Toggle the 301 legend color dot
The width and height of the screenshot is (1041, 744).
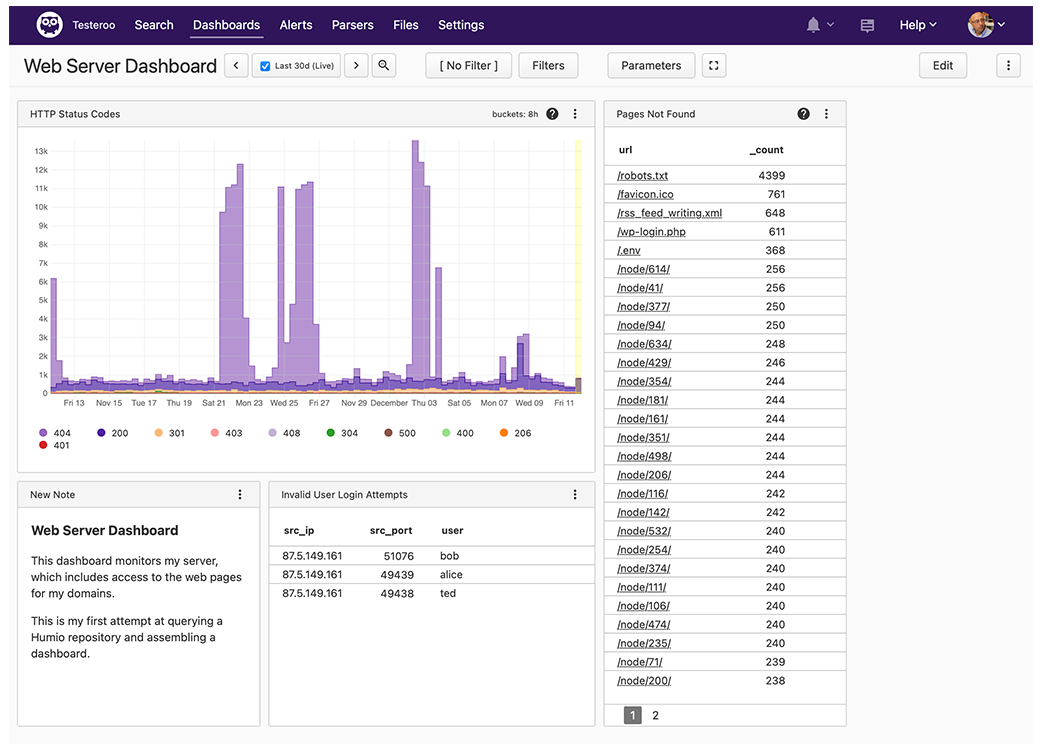pyautogui.click(x=159, y=433)
